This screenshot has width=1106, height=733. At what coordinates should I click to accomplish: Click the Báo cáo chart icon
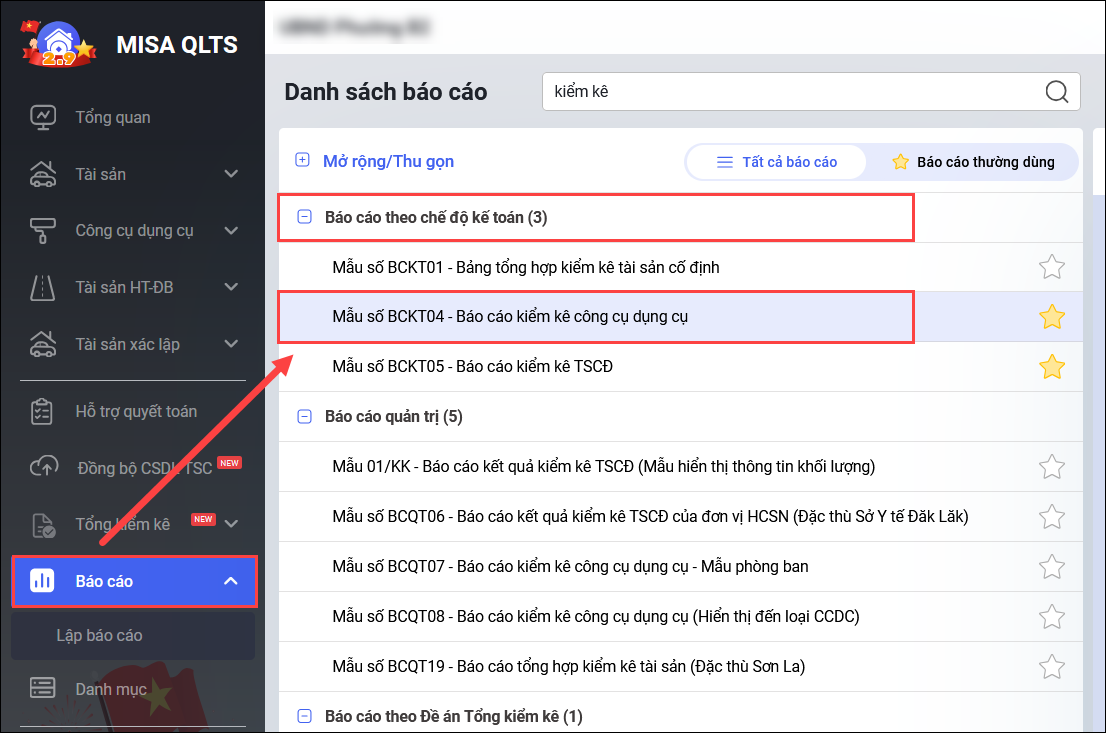42,581
